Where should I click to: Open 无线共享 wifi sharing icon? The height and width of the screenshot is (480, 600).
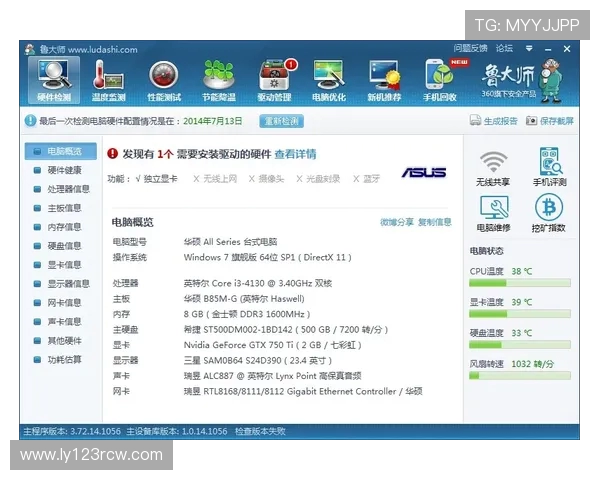(493, 168)
